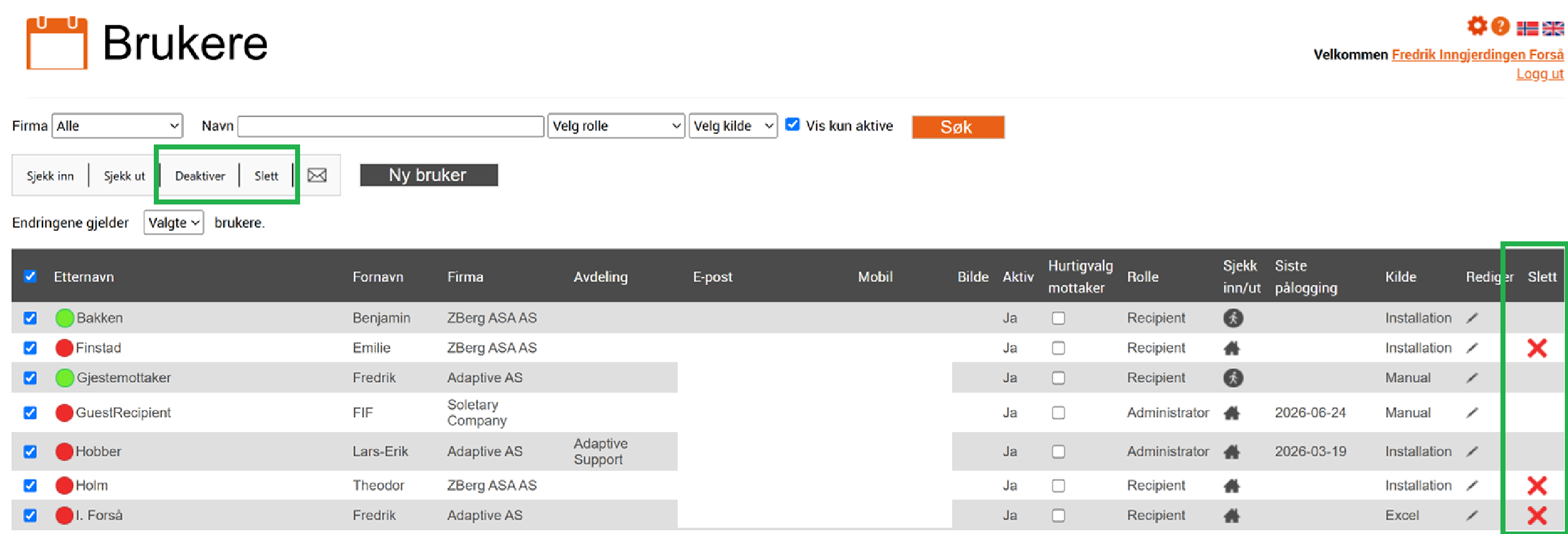
Task: Open the Firma dropdown showing Alle
Action: point(117,126)
